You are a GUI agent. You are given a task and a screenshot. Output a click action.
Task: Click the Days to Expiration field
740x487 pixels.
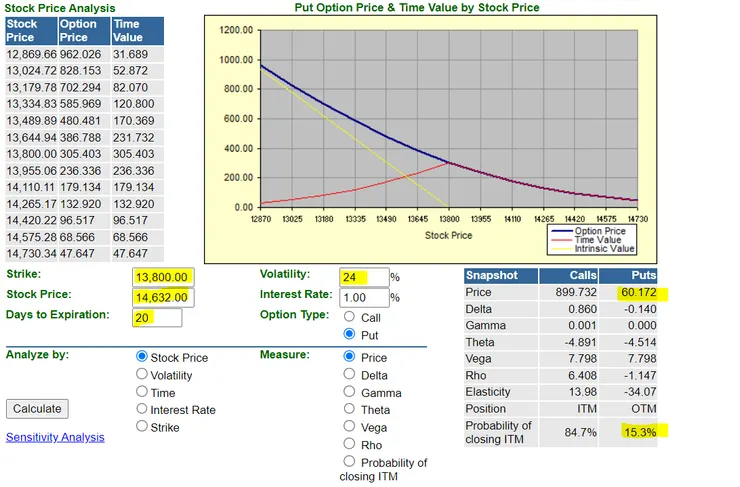pyautogui.click(x=157, y=318)
